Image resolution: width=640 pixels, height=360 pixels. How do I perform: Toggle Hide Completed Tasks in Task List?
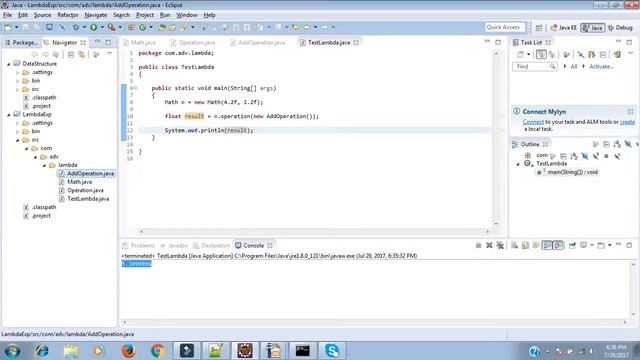click(580, 54)
